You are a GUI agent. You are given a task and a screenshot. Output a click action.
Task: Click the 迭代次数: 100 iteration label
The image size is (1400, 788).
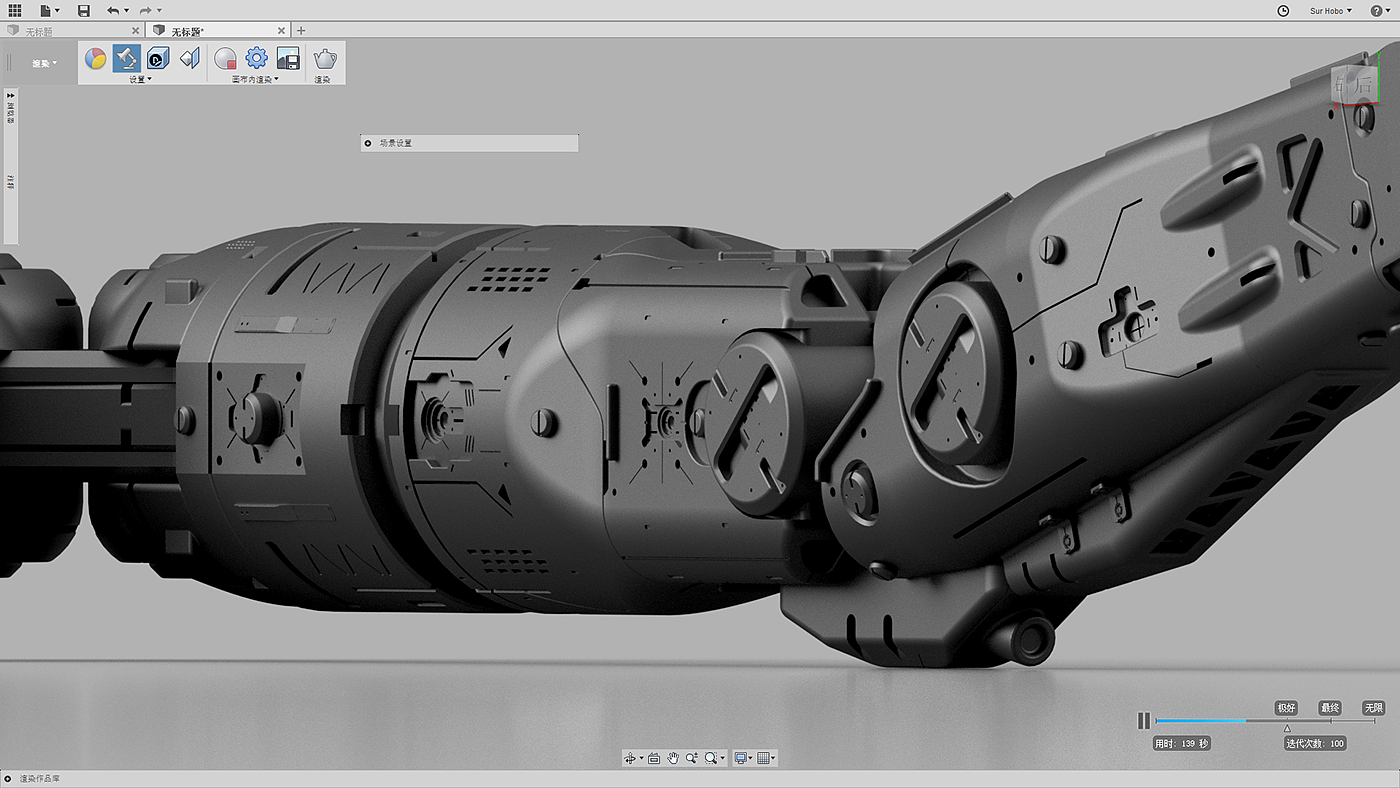pos(1315,743)
